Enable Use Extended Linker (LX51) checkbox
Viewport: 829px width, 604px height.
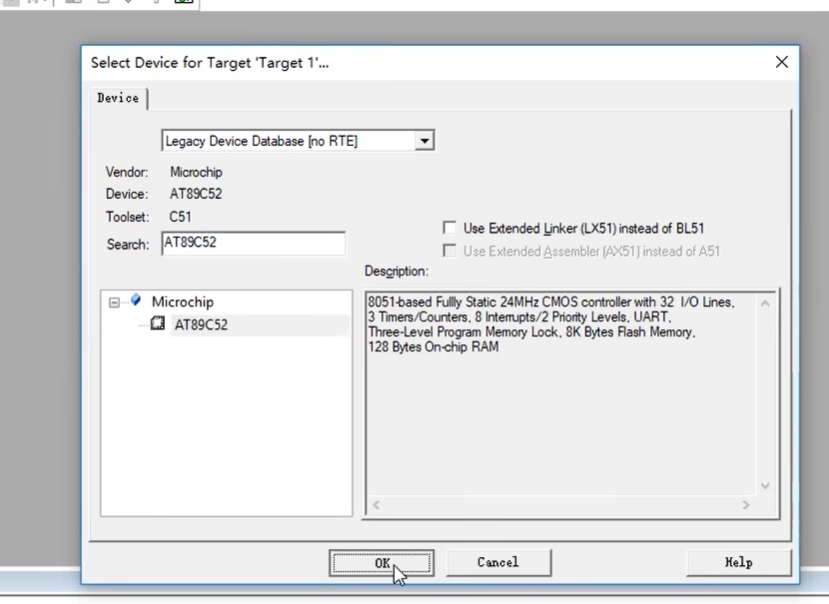pyautogui.click(x=449, y=228)
